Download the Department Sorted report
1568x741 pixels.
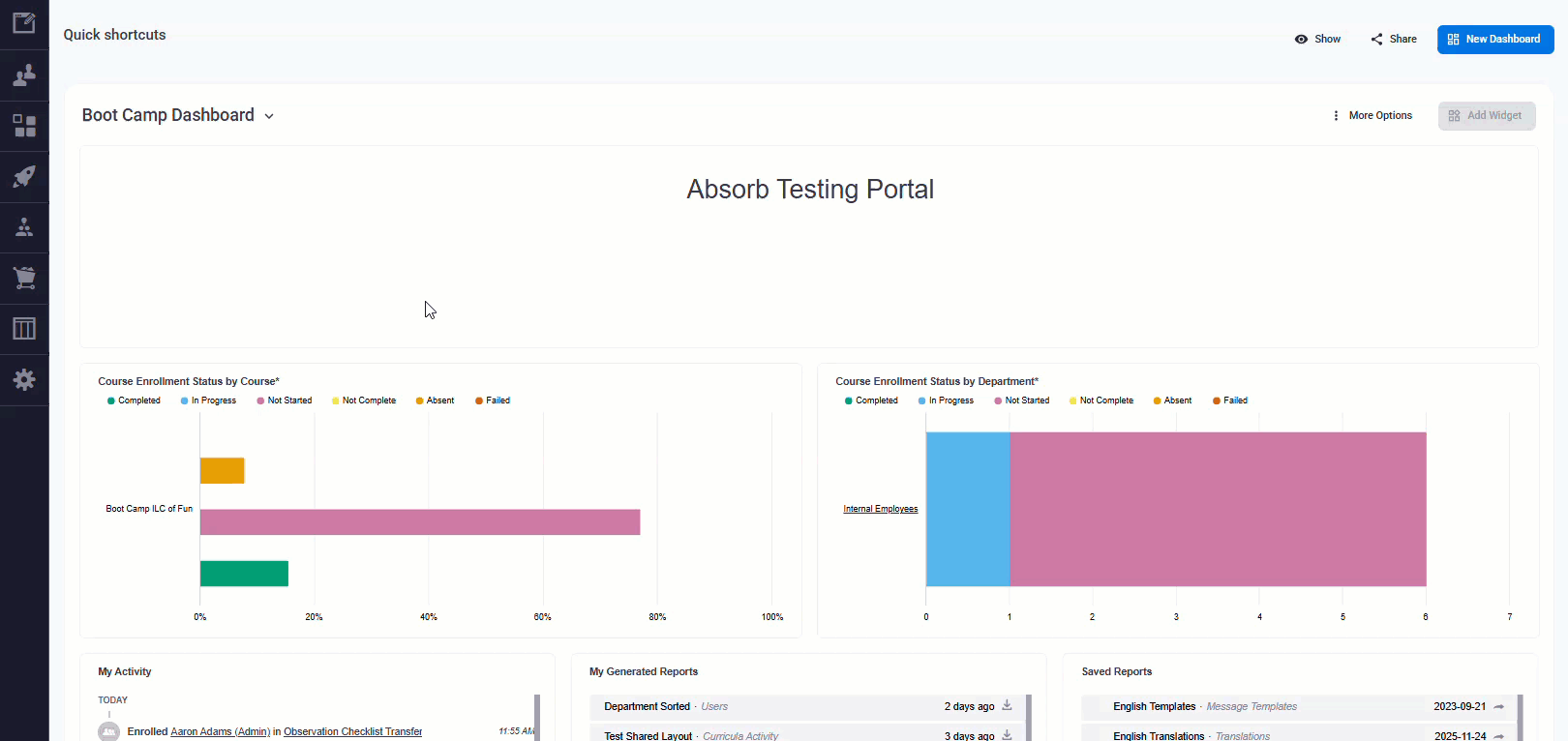coord(1007,705)
